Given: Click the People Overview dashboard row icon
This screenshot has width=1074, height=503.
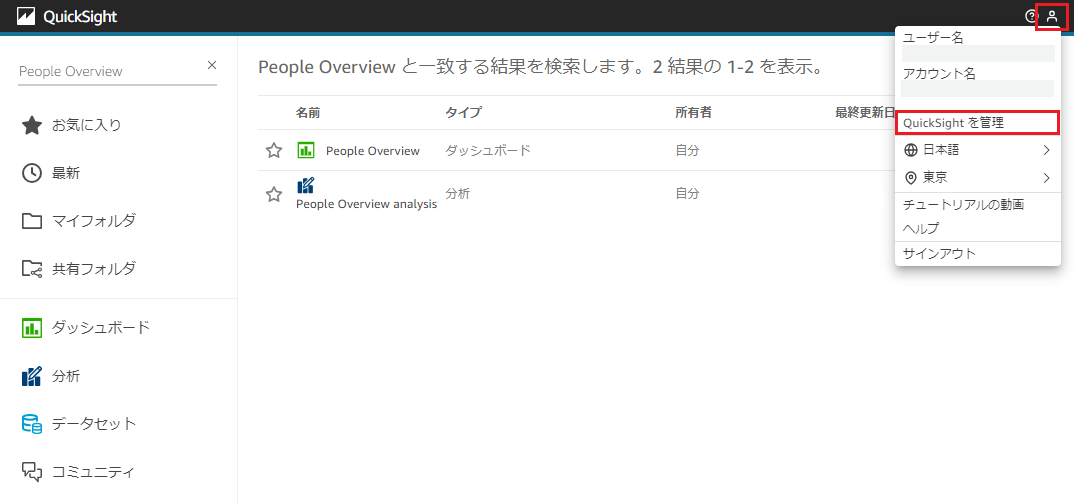Looking at the screenshot, I should click(305, 150).
